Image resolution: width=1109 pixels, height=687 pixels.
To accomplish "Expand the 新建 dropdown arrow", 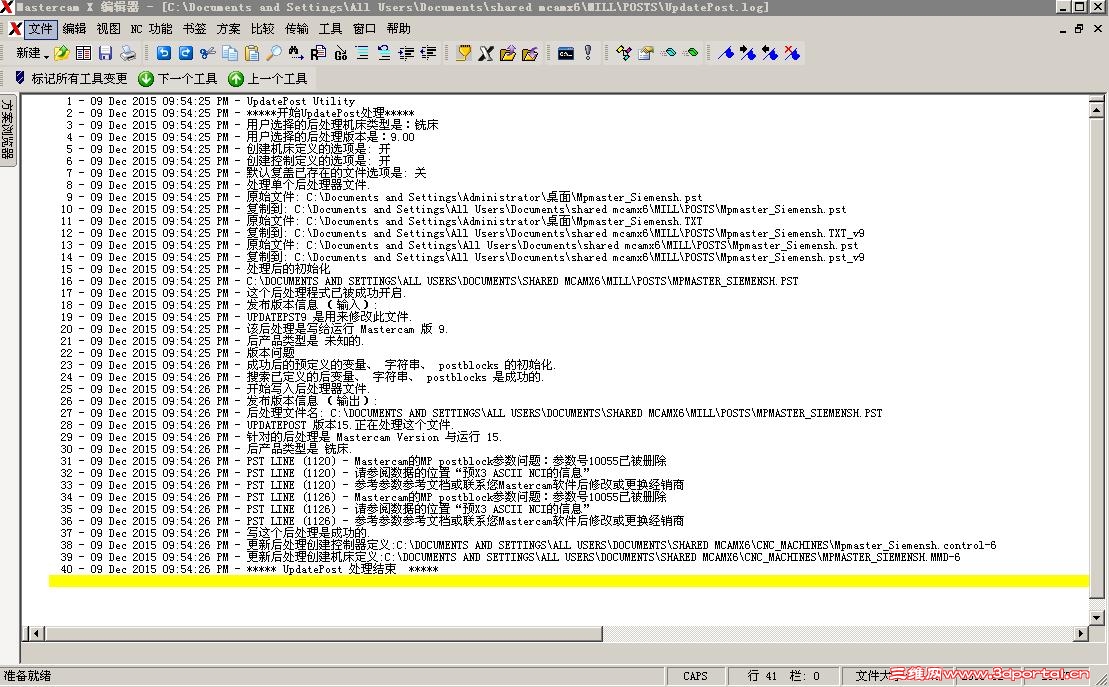I will 46,55.
